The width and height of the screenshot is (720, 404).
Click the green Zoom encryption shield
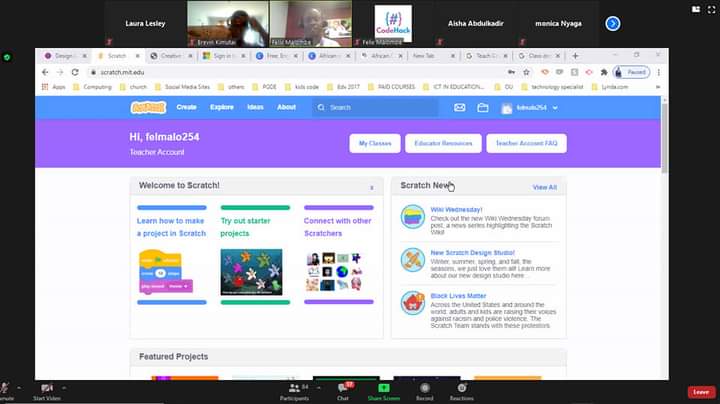(x=7, y=57)
